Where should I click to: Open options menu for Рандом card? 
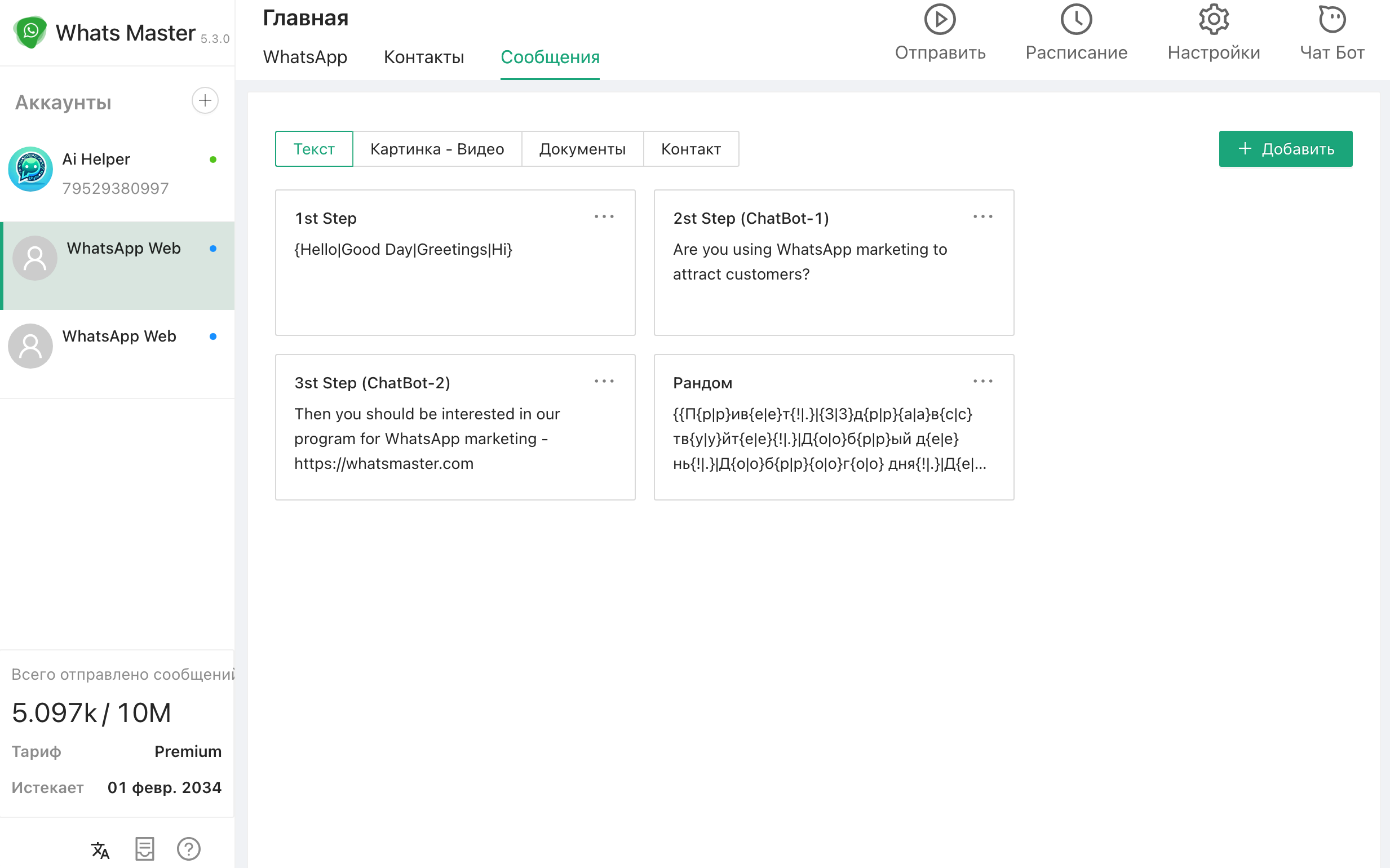point(982,382)
